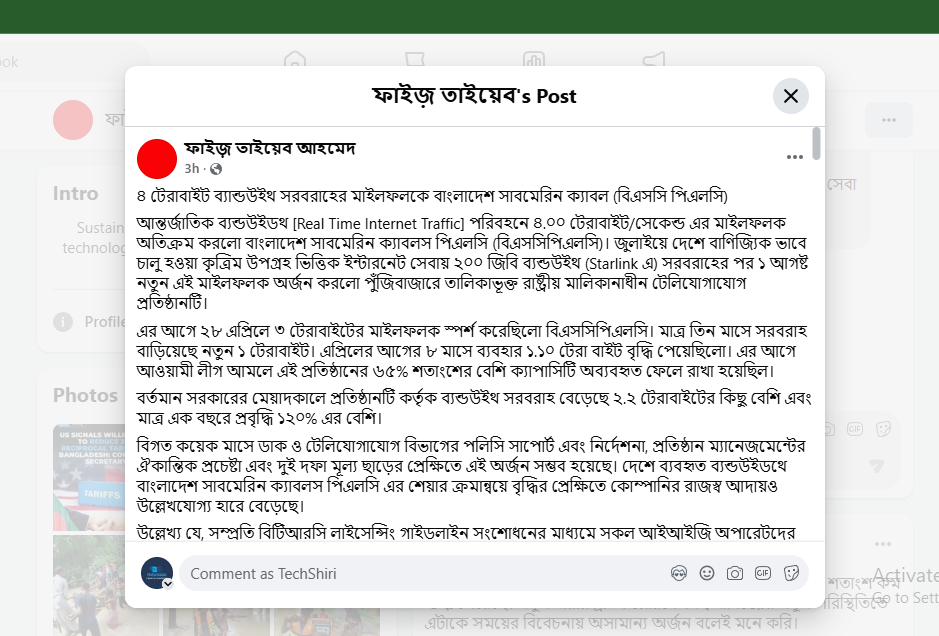Open ফাইজ় তাইয়েব আহমেদ profile name link
Viewport: 939px width, 636px height.
click(269, 148)
